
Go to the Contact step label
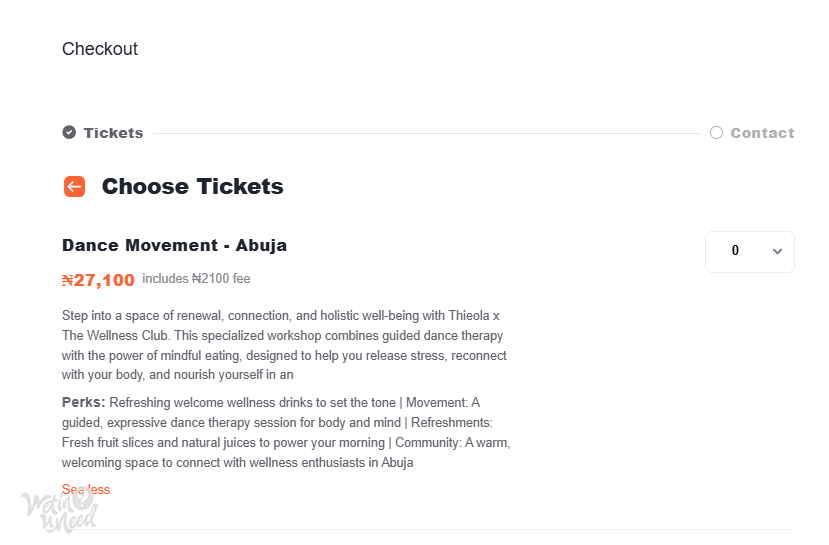(x=762, y=133)
